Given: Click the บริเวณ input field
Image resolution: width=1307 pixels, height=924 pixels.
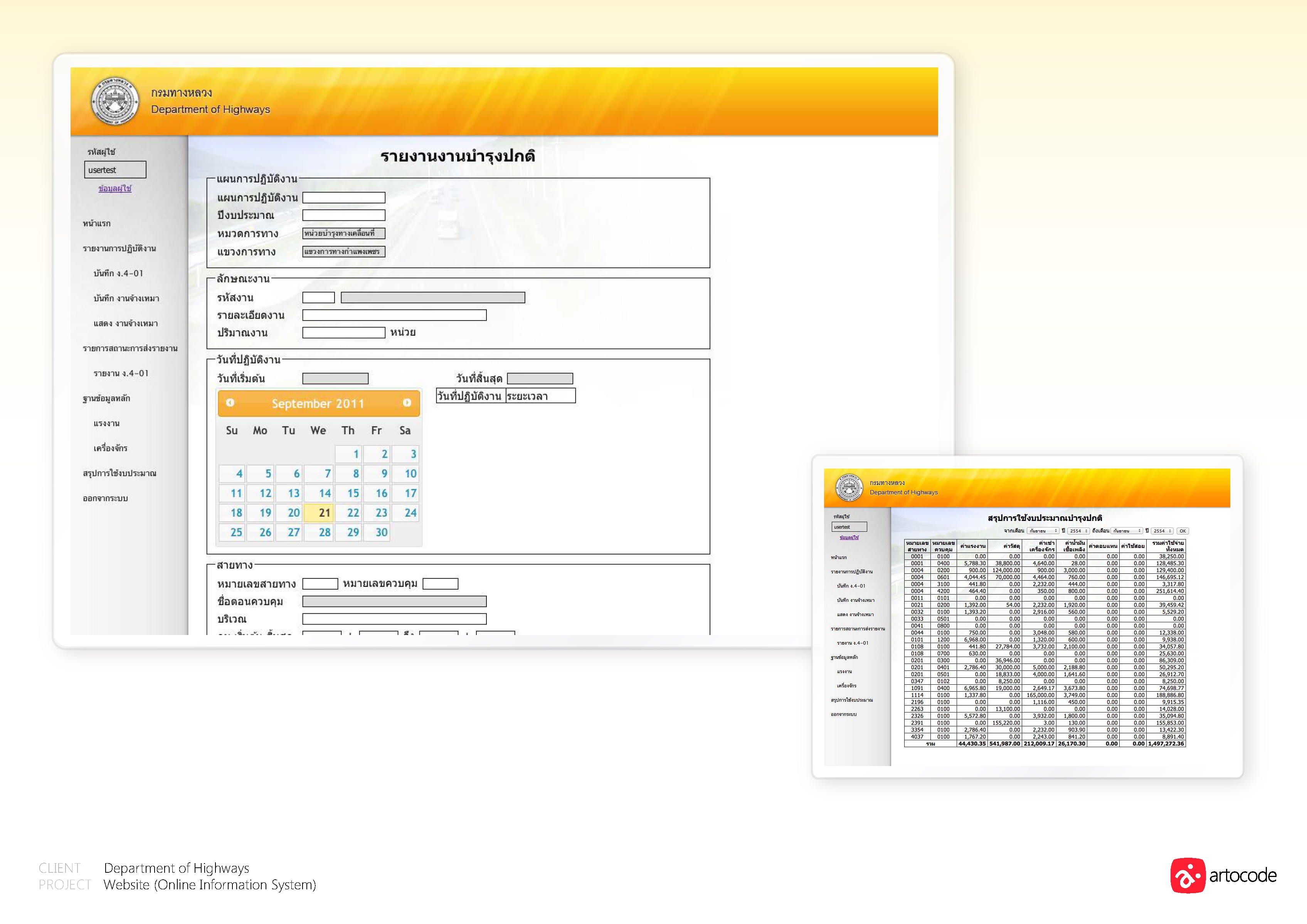Looking at the screenshot, I should [x=395, y=619].
